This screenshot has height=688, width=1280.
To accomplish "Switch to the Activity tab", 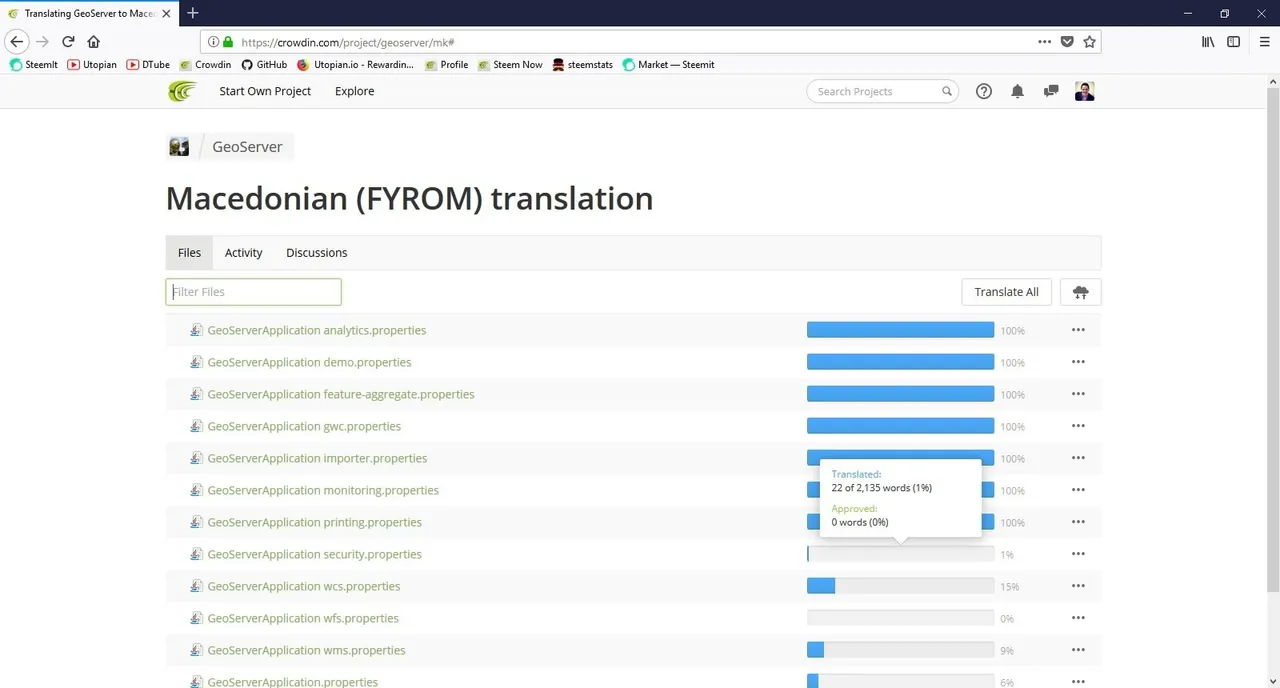I will coord(243,253).
